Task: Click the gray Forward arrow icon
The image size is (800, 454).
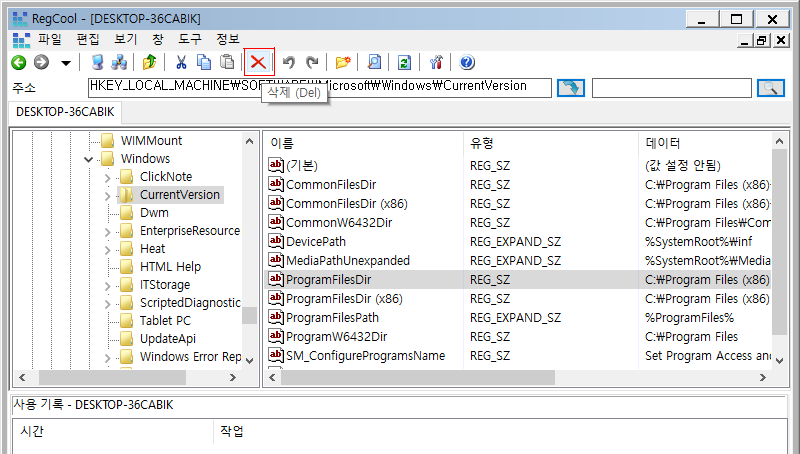Action: click(x=41, y=63)
